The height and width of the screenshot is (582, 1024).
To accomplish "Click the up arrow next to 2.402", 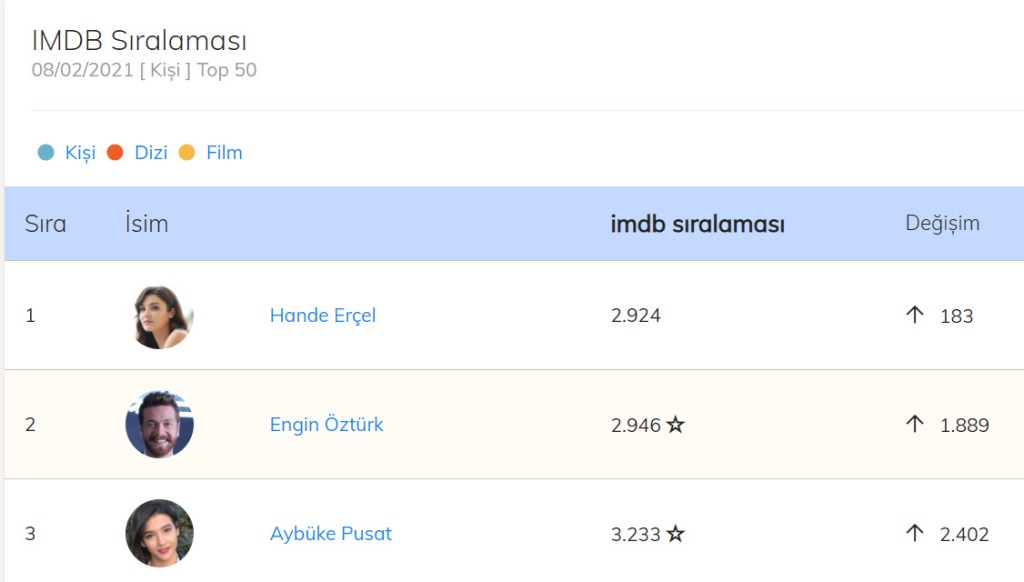I will pyautogui.click(x=914, y=533).
